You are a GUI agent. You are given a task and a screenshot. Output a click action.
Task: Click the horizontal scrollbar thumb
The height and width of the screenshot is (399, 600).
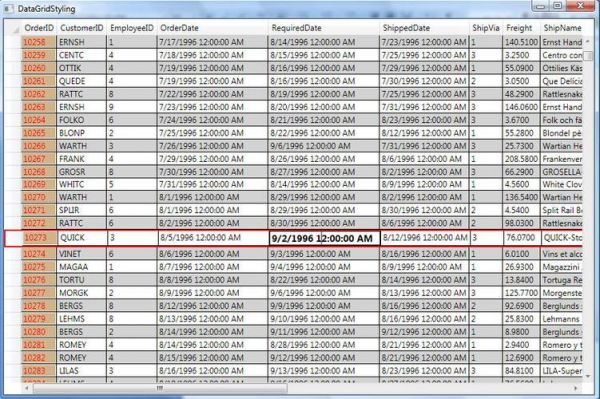click(160, 388)
